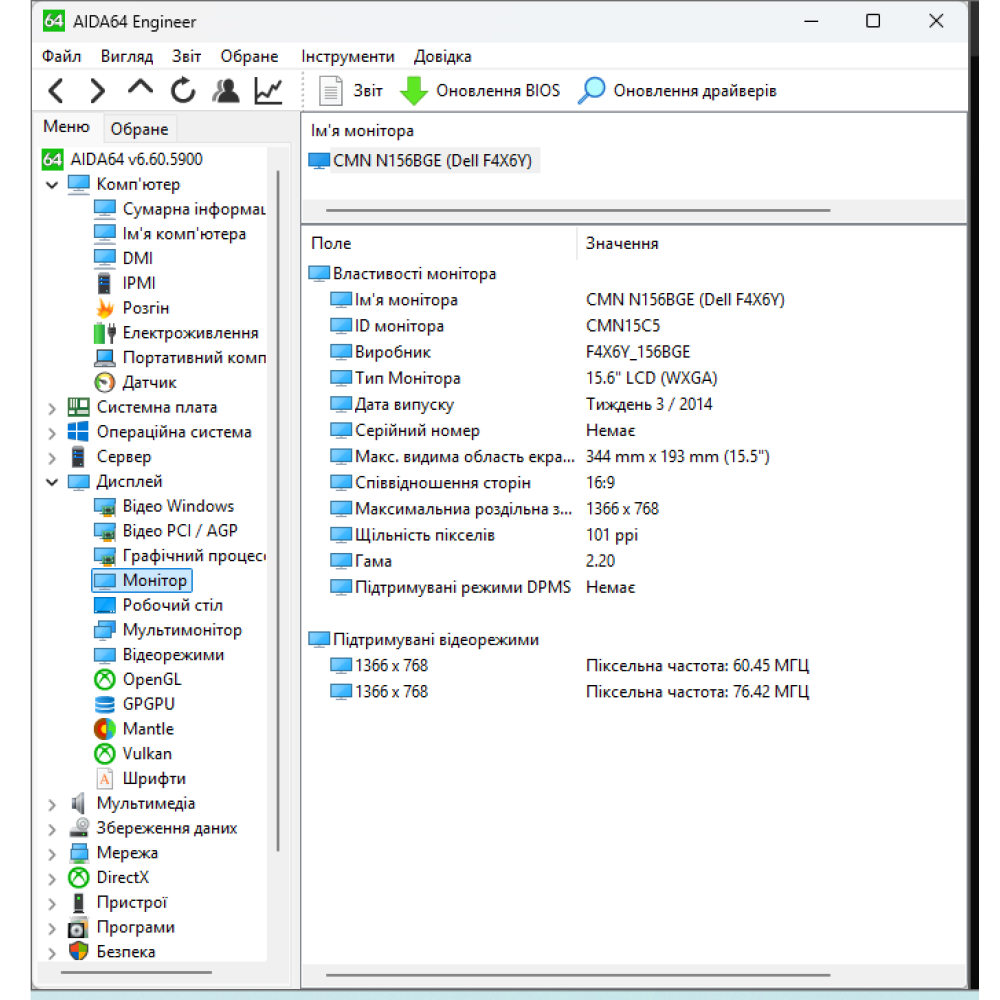Open the Довідка menu

coord(443,56)
